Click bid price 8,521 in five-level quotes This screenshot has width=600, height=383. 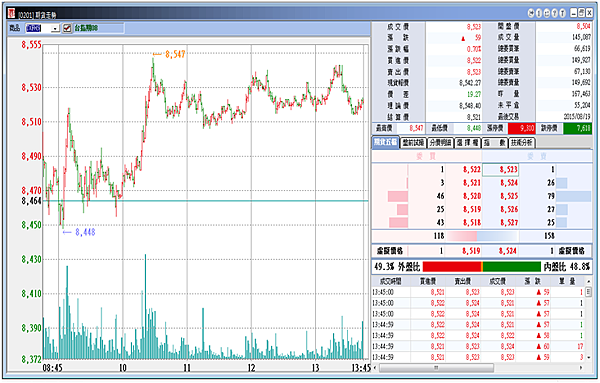472,183
